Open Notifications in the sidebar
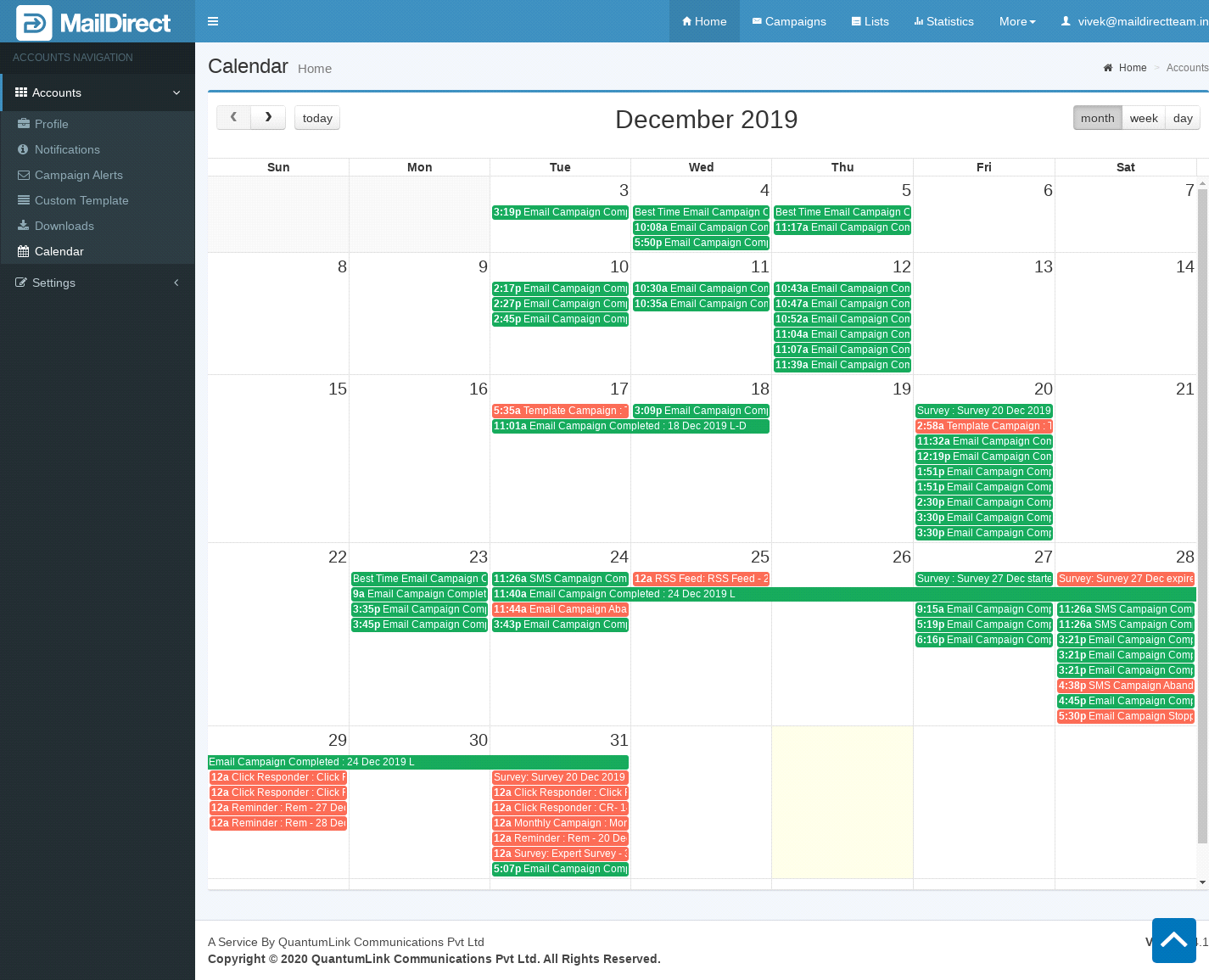Image resolution: width=1209 pixels, height=980 pixels. (x=67, y=149)
